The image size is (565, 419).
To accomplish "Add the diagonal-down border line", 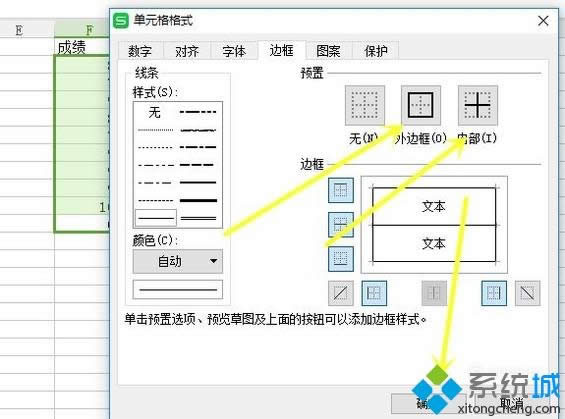I will [x=527, y=293].
